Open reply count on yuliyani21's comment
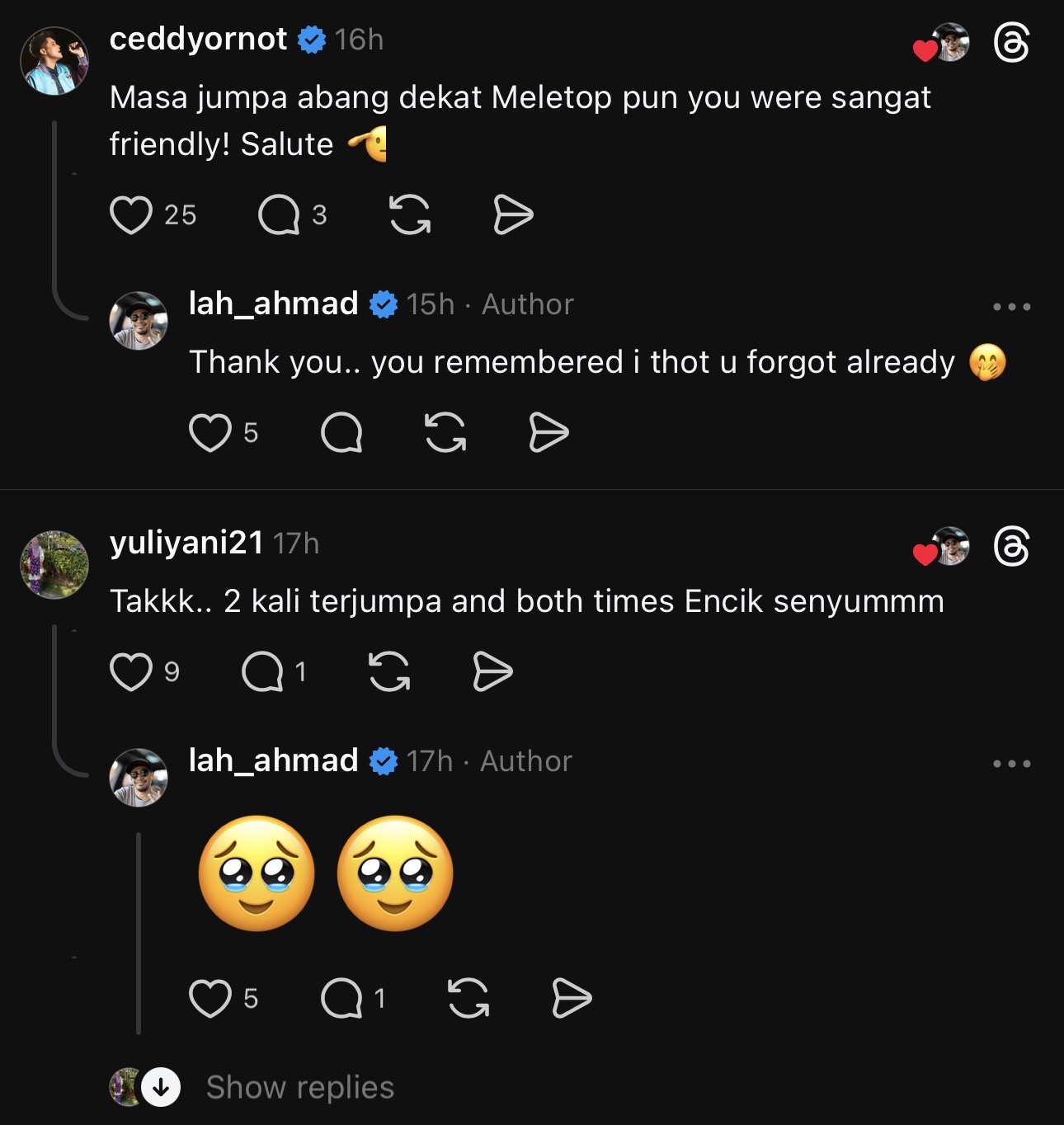This screenshot has width=1064, height=1125. 263,671
